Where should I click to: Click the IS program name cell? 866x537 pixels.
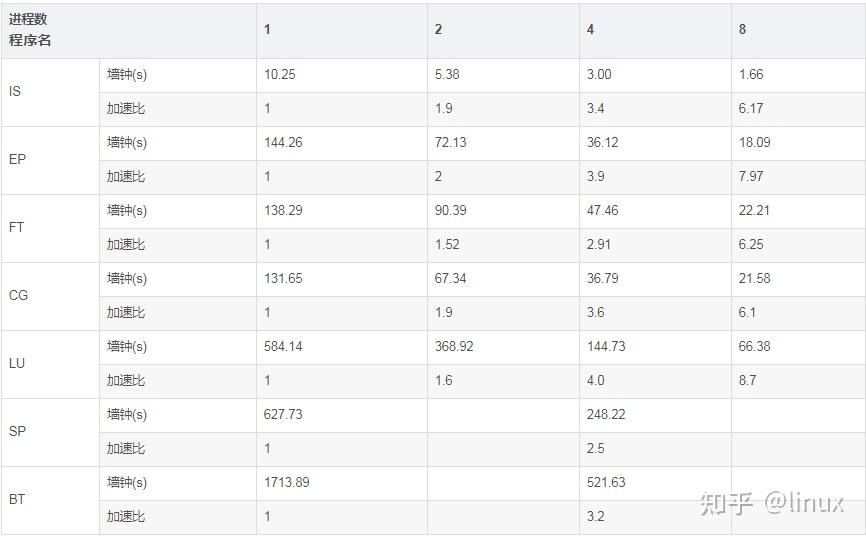pos(15,92)
